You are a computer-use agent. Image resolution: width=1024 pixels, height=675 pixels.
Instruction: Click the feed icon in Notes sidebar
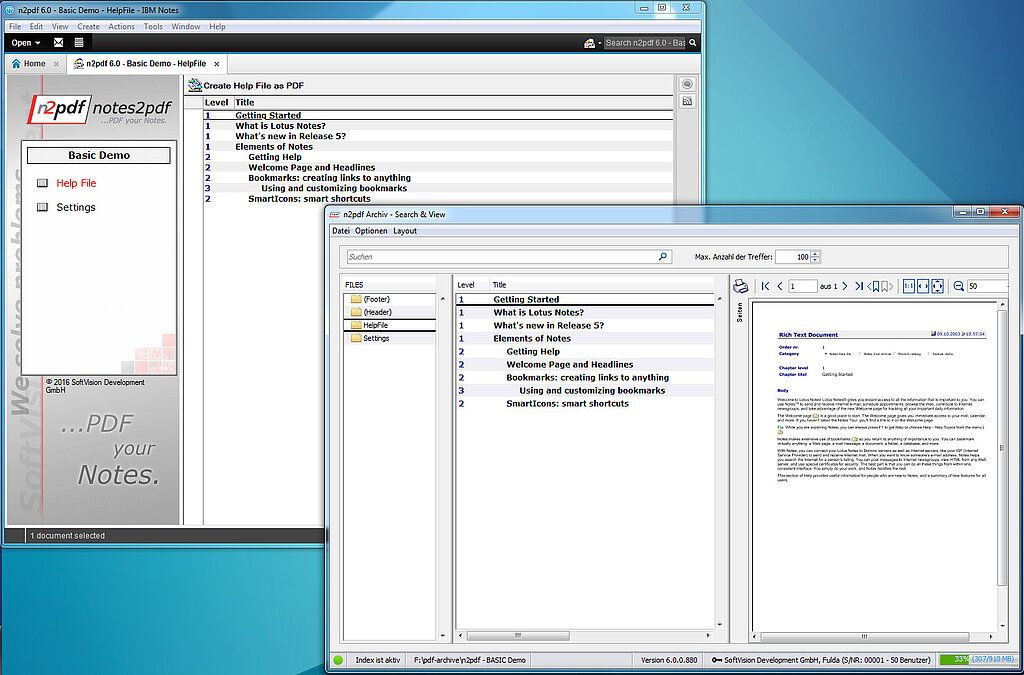(687, 101)
